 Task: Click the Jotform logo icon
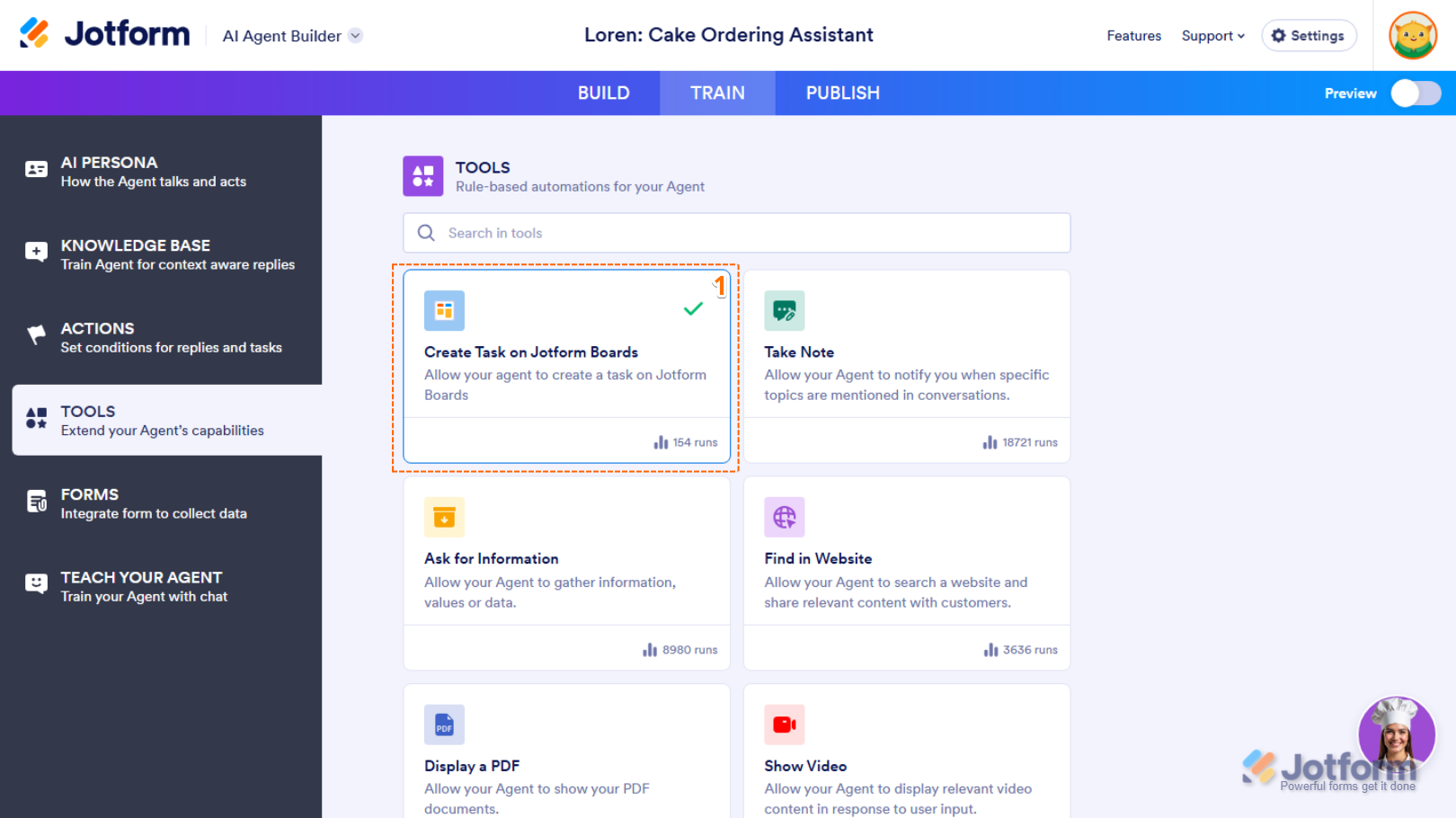click(x=34, y=33)
